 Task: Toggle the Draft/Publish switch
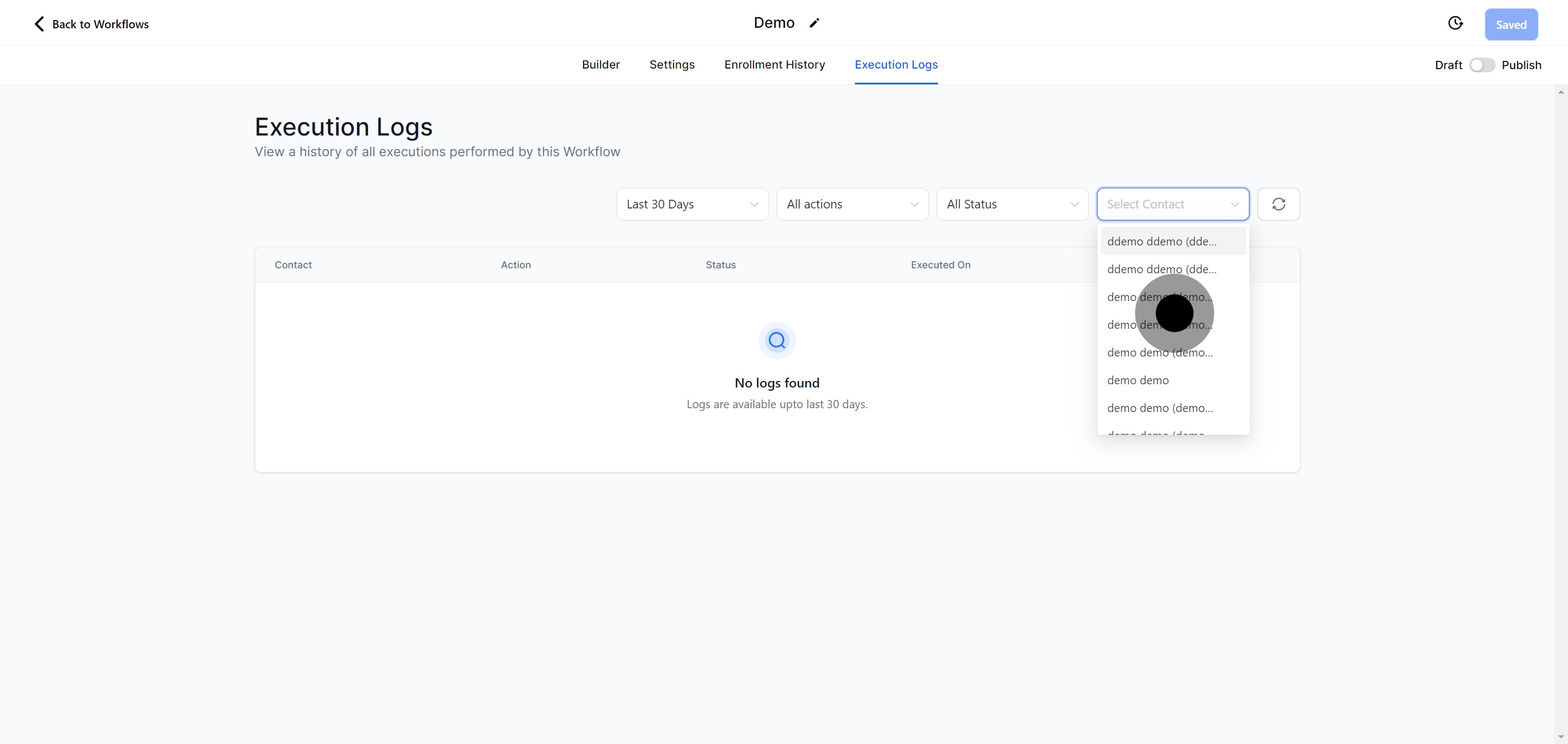pos(1481,65)
